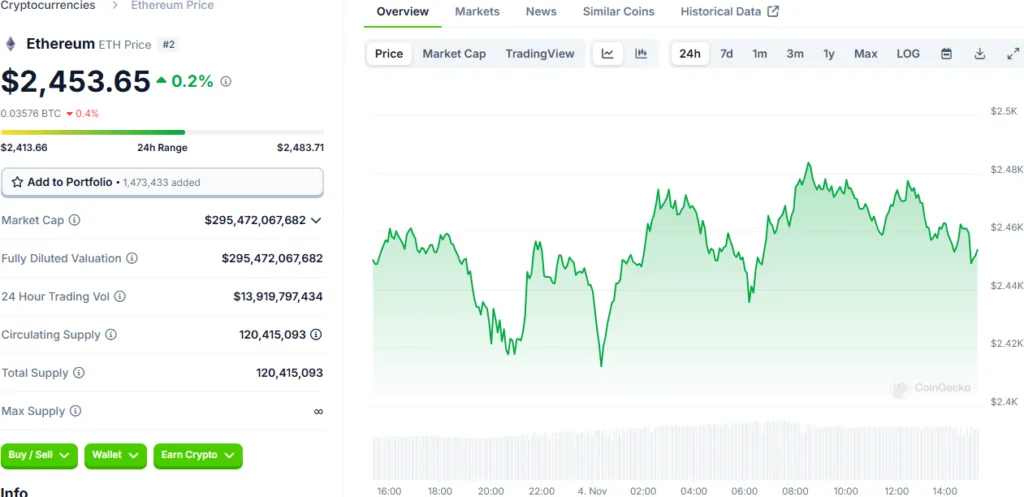This screenshot has height=497, width=1024.
Task: Click info icon right of 120,415,093 circulating value
Action: [316, 334]
